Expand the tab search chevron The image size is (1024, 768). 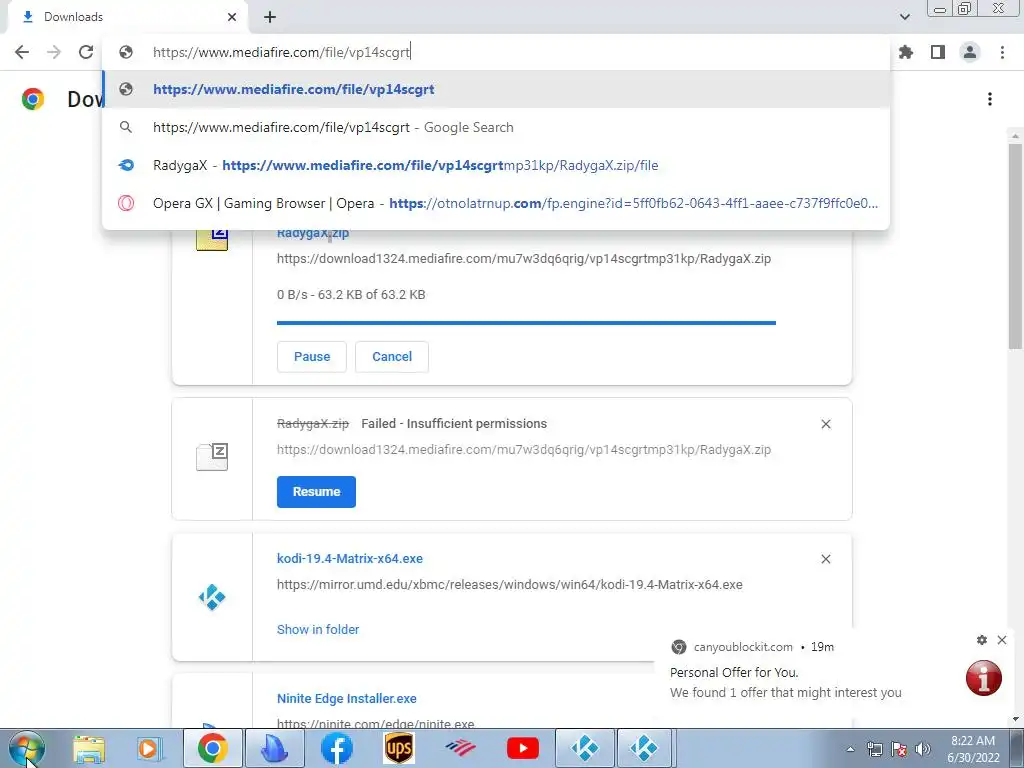(904, 17)
